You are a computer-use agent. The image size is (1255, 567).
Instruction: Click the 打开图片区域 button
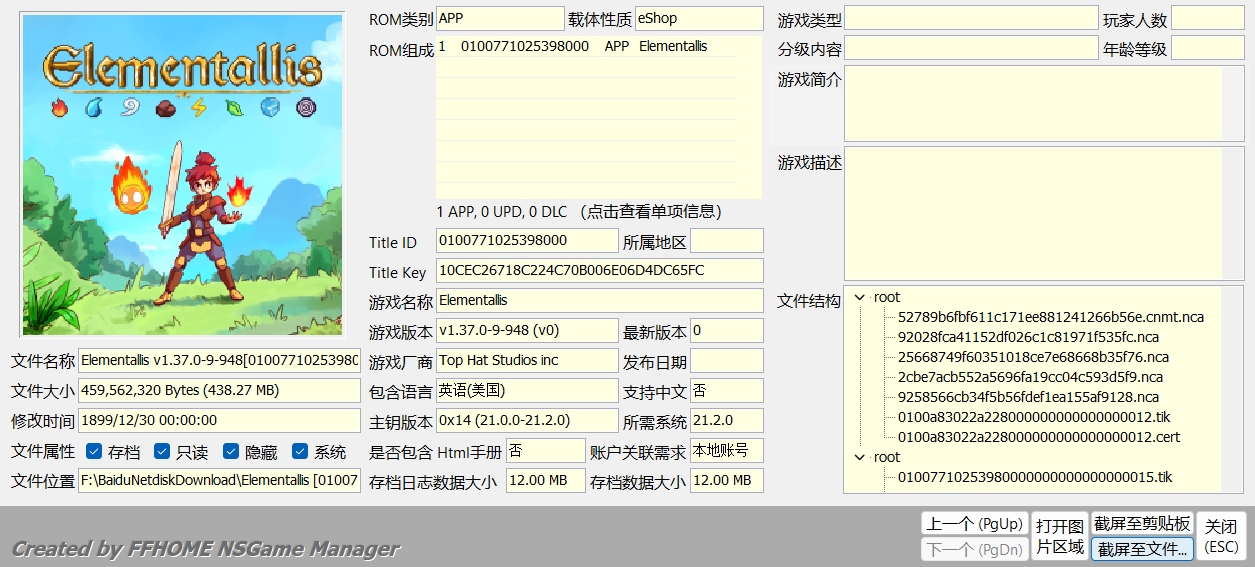click(1059, 537)
